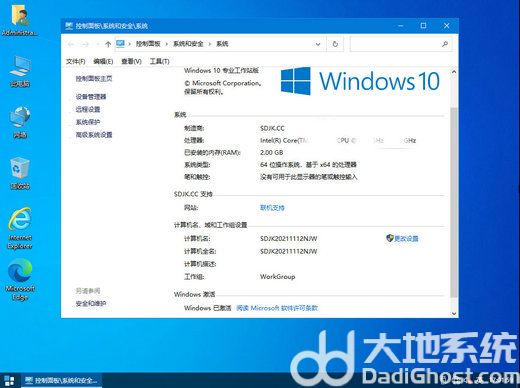Click the shield icon beside Change settings

click(x=390, y=238)
